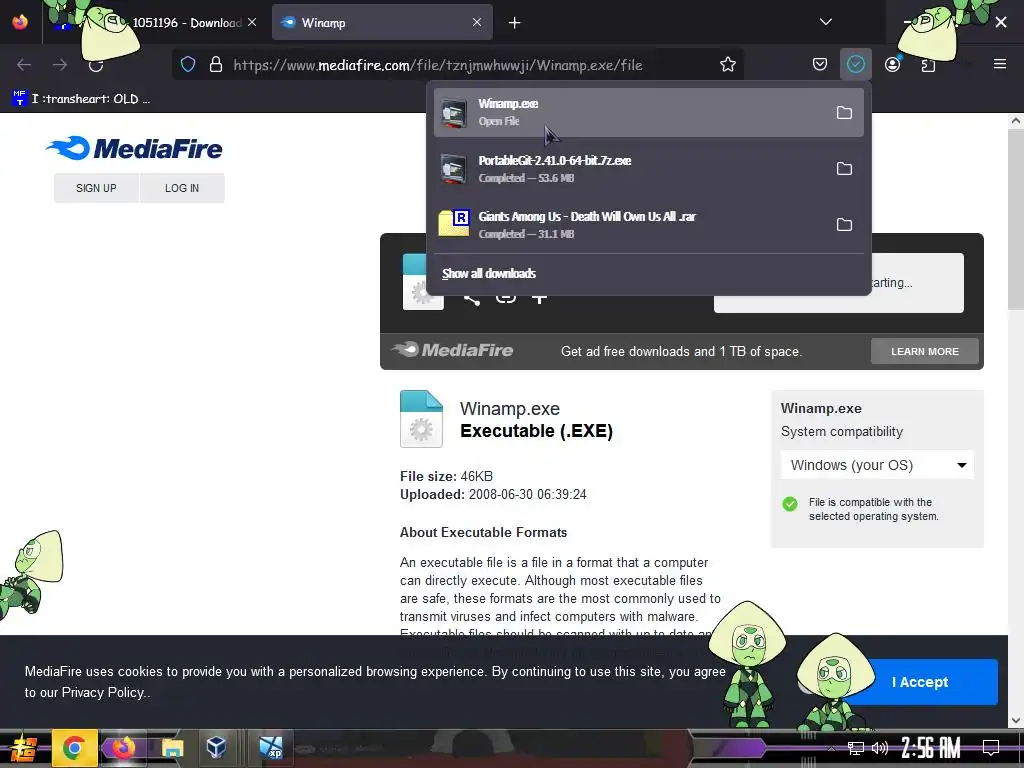Click the plus icon on download card
The image size is (1024, 768).
[x=539, y=300]
